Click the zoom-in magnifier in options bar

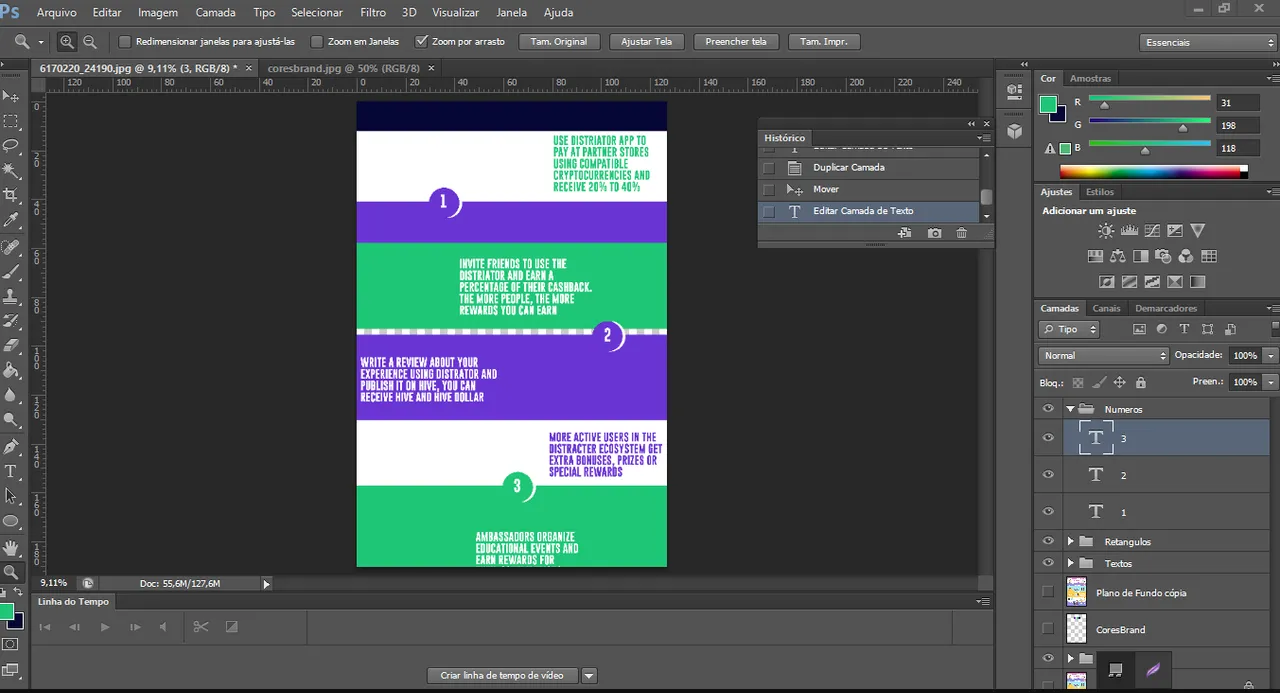(67, 42)
